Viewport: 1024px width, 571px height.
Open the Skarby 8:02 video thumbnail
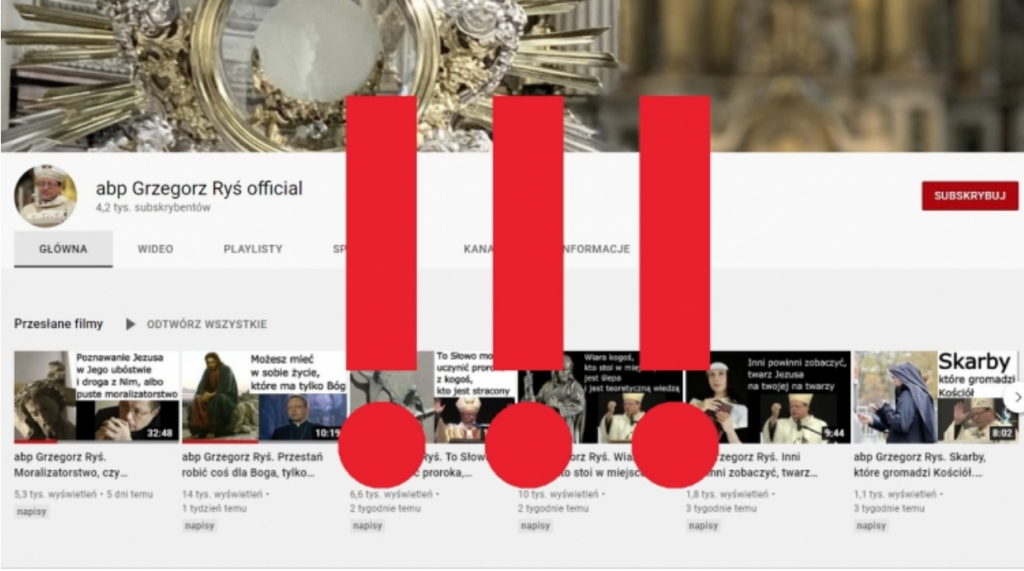(x=936, y=397)
